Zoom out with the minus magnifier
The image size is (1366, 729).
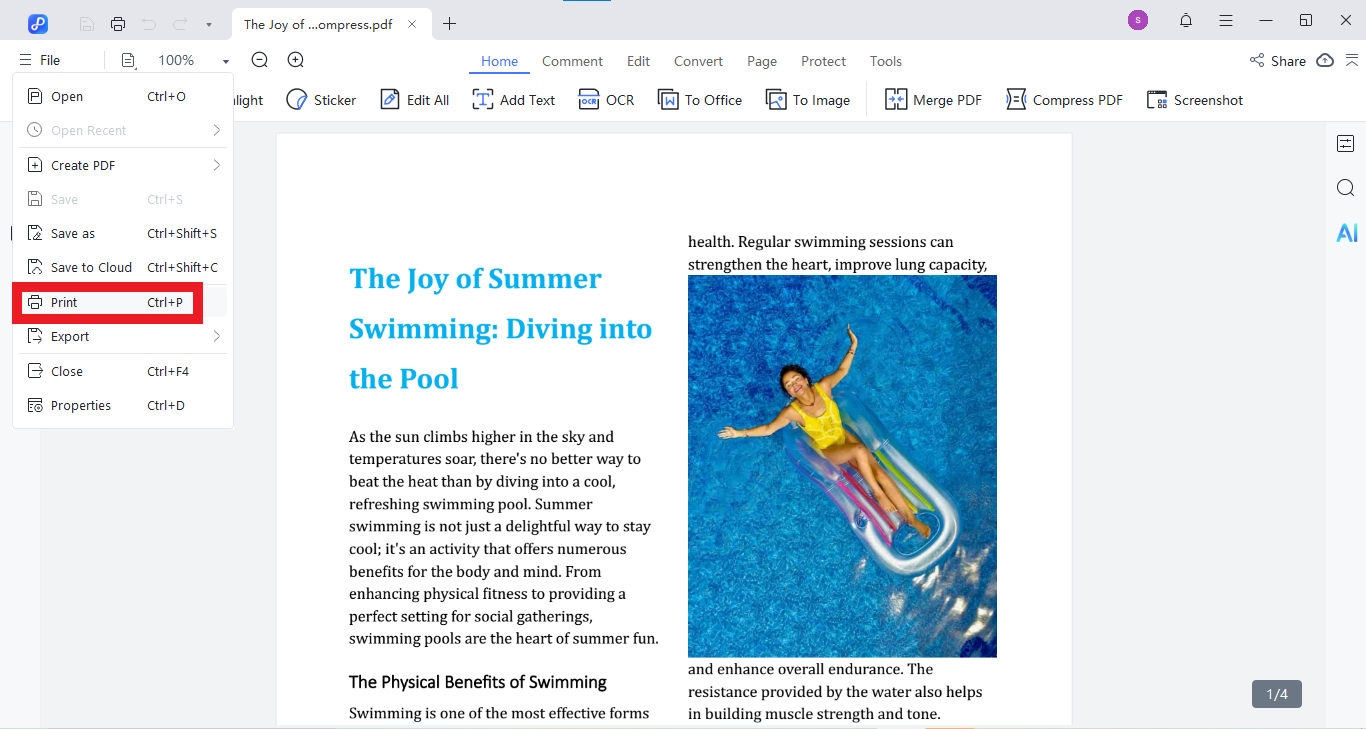[260, 60]
